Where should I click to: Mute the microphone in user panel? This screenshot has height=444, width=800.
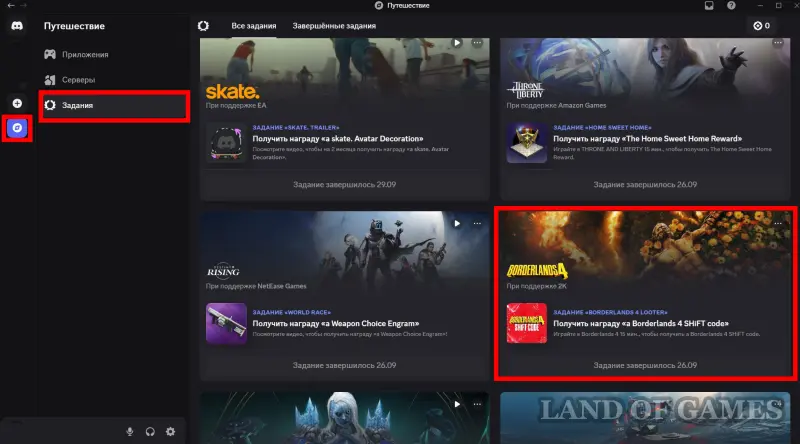(129, 431)
